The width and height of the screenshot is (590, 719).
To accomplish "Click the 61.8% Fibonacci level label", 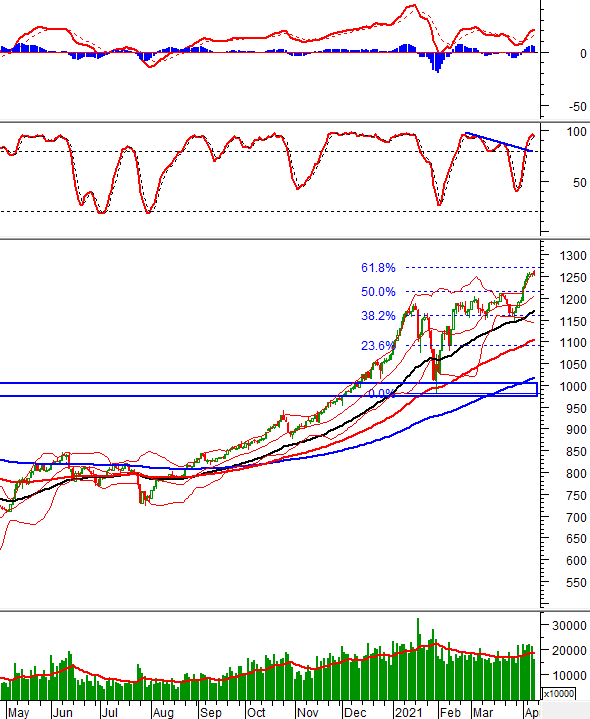I will coord(378,268).
